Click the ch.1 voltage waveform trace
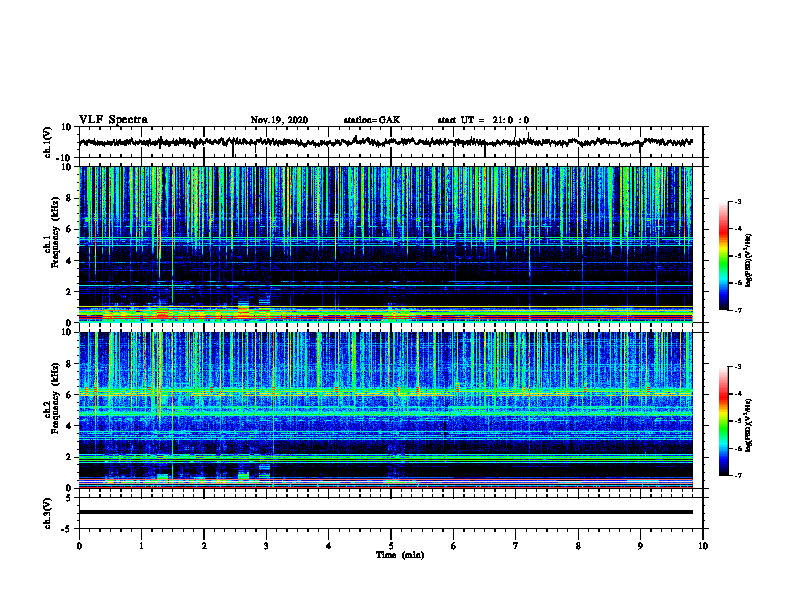This screenshot has width=792, height=612. (386, 142)
